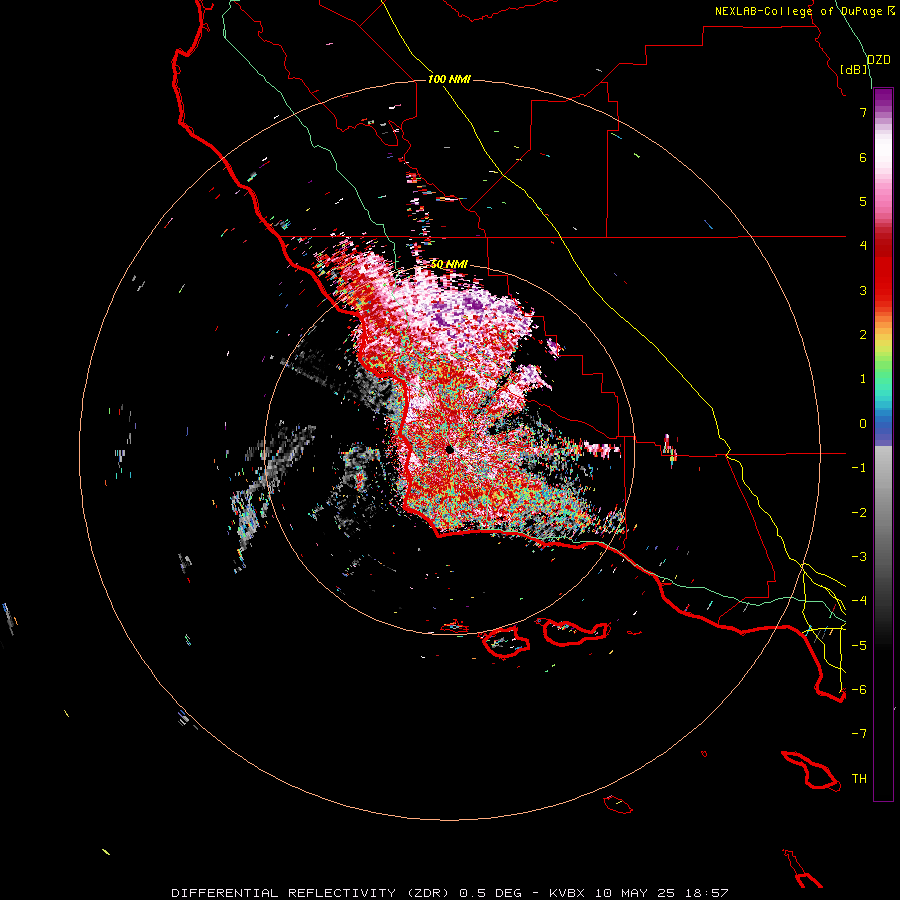Click the -3 value on the color scale
Screen dimensions: 900x900
[x=859, y=557]
